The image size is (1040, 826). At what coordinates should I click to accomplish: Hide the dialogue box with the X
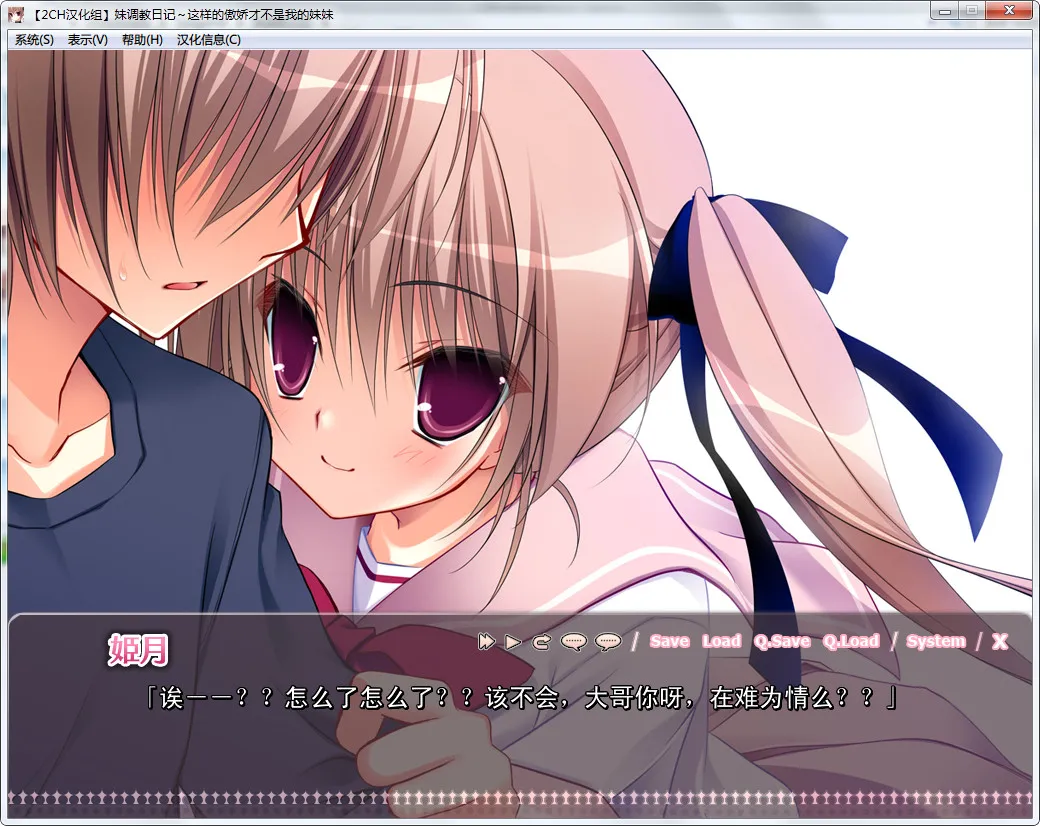pyautogui.click(x=999, y=642)
